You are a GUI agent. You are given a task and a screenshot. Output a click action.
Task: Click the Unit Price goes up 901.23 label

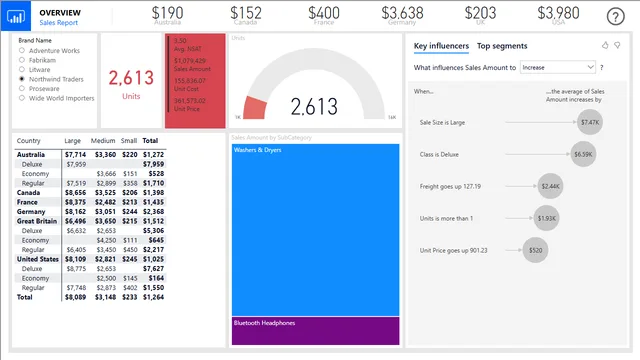click(453, 251)
